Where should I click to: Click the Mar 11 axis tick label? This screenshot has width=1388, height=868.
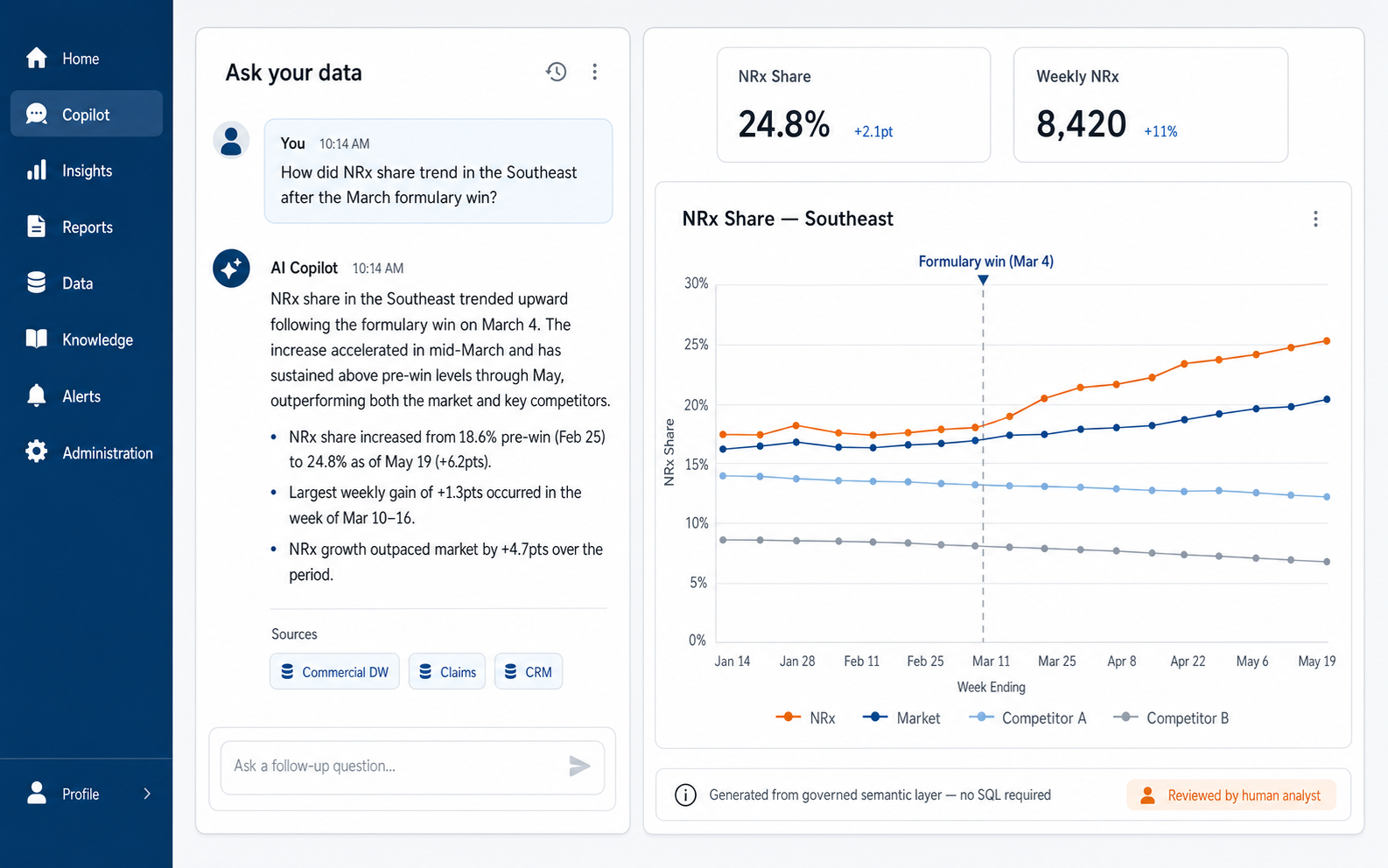(x=991, y=661)
